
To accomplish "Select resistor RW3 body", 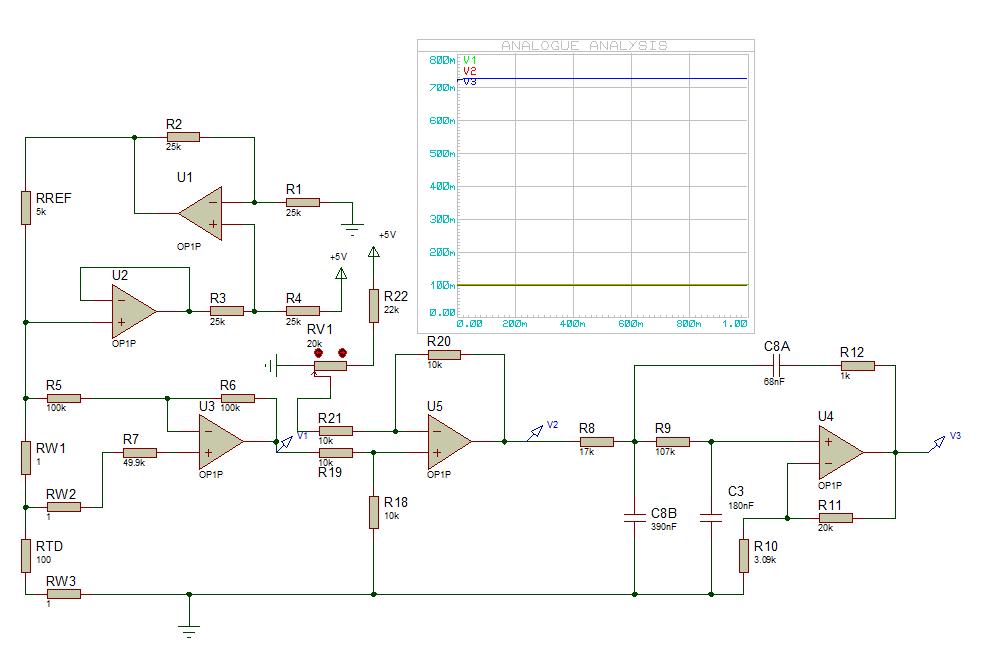I will tap(63, 594).
